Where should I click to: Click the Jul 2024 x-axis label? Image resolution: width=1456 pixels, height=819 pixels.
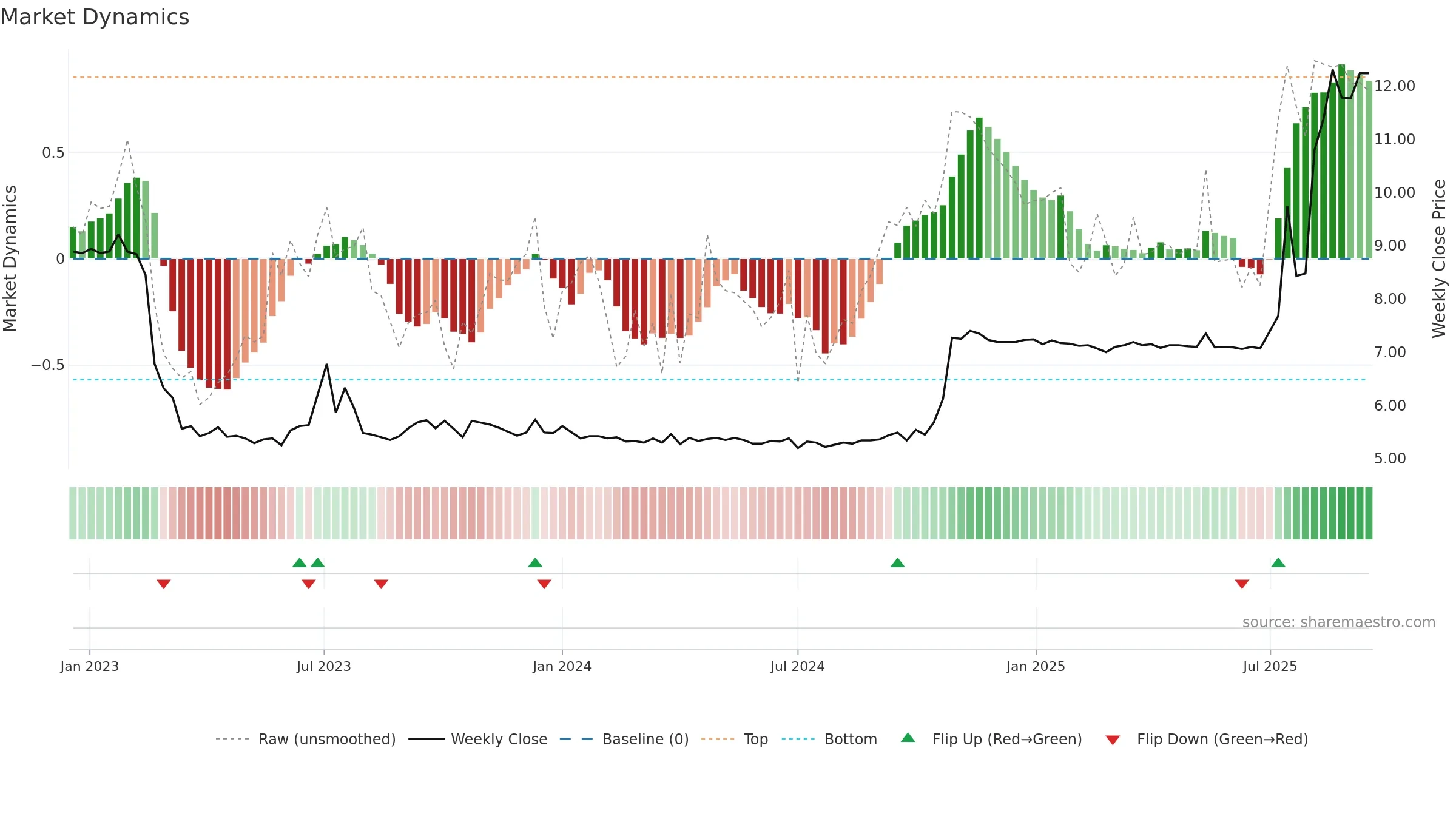coord(798,666)
